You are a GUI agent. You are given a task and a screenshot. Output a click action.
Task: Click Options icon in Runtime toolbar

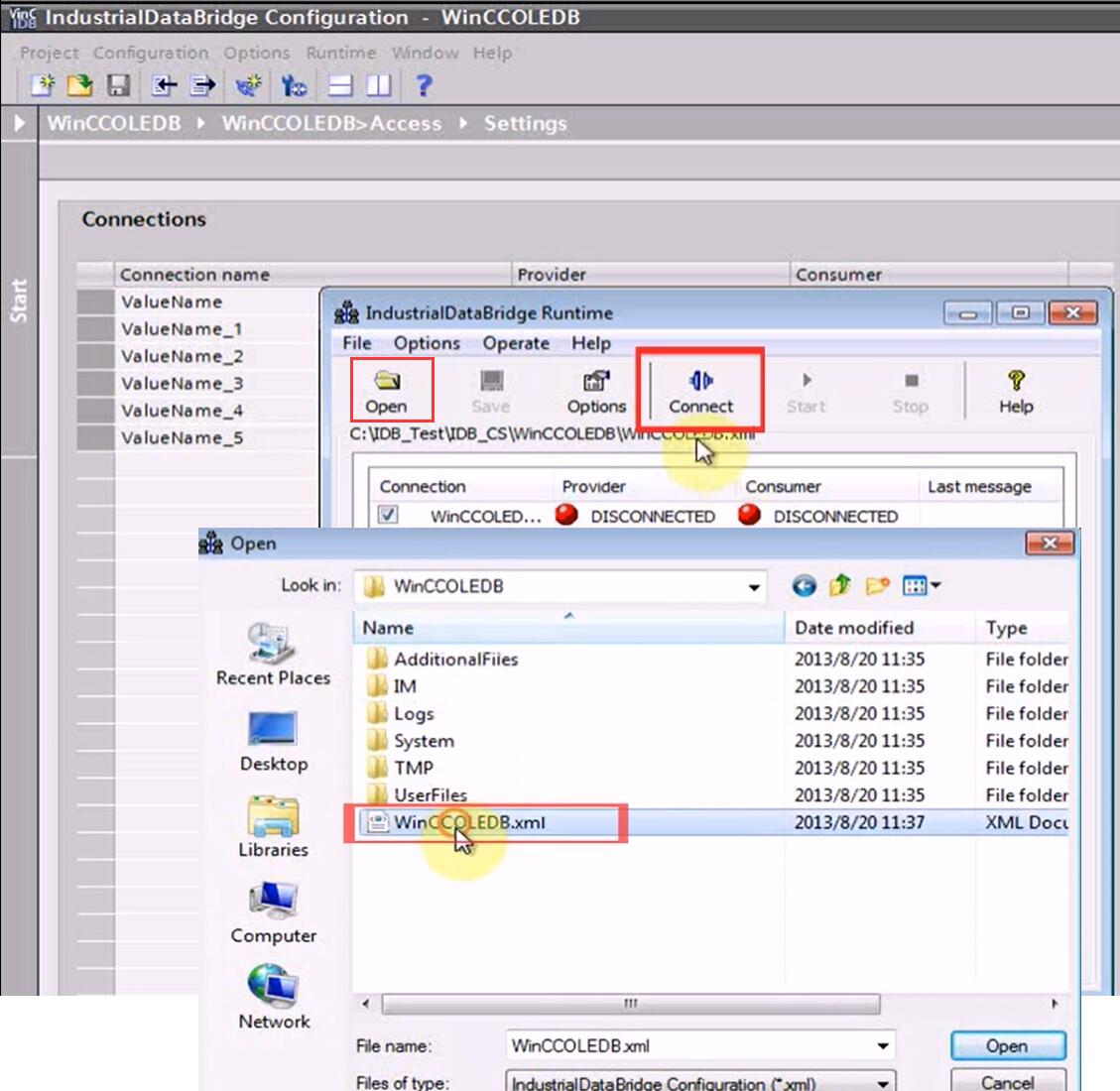click(x=596, y=392)
